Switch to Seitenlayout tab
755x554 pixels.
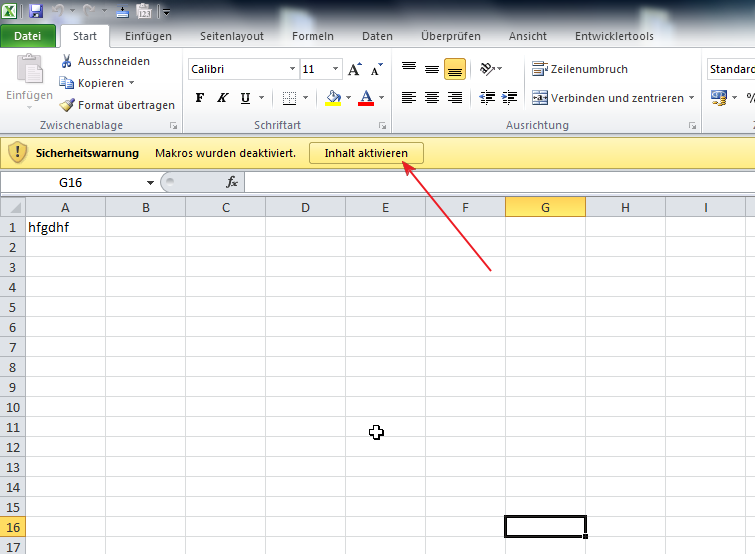point(232,36)
